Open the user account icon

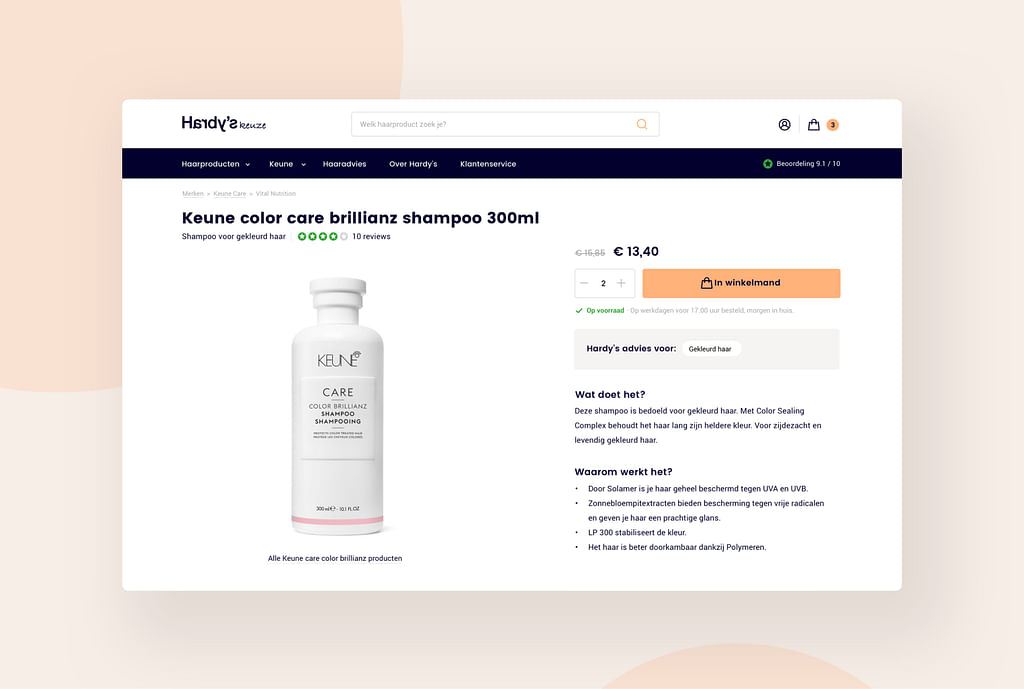pyautogui.click(x=784, y=125)
